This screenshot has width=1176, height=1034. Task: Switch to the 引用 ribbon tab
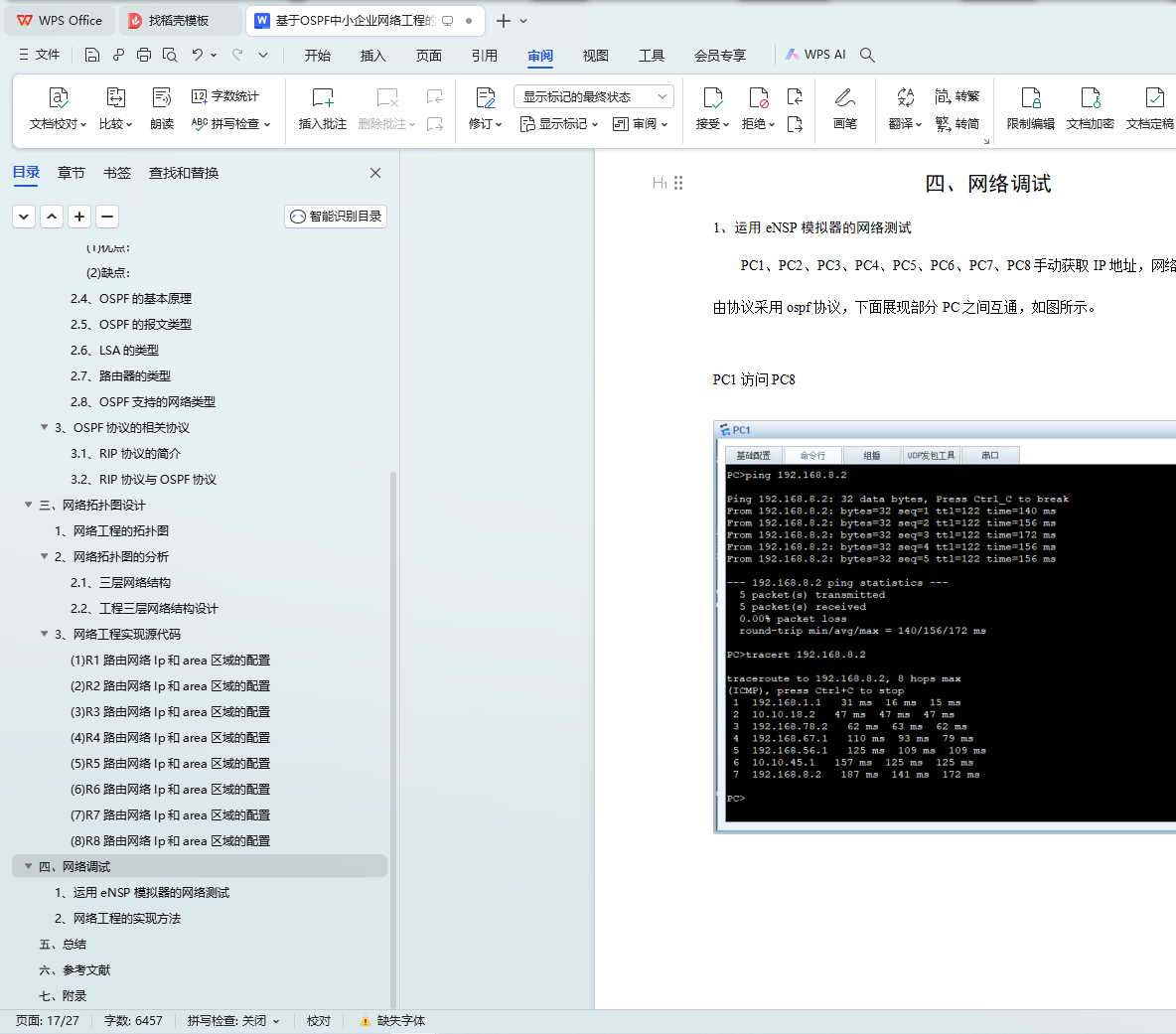(x=485, y=56)
